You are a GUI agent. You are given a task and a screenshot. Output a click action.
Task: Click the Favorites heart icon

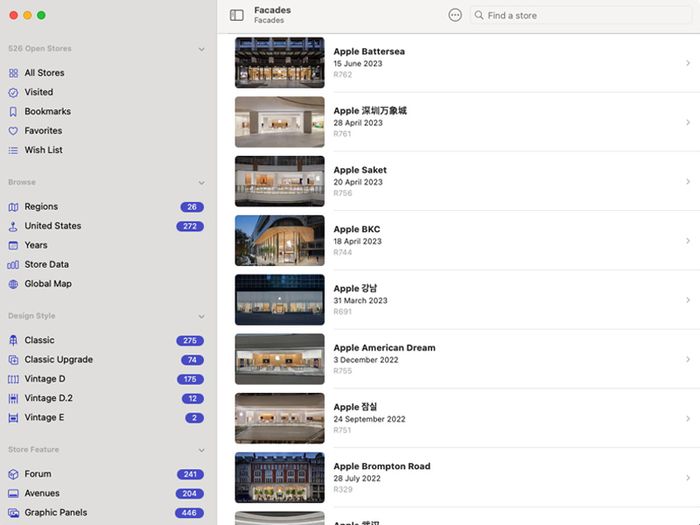click(x=13, y=131)
